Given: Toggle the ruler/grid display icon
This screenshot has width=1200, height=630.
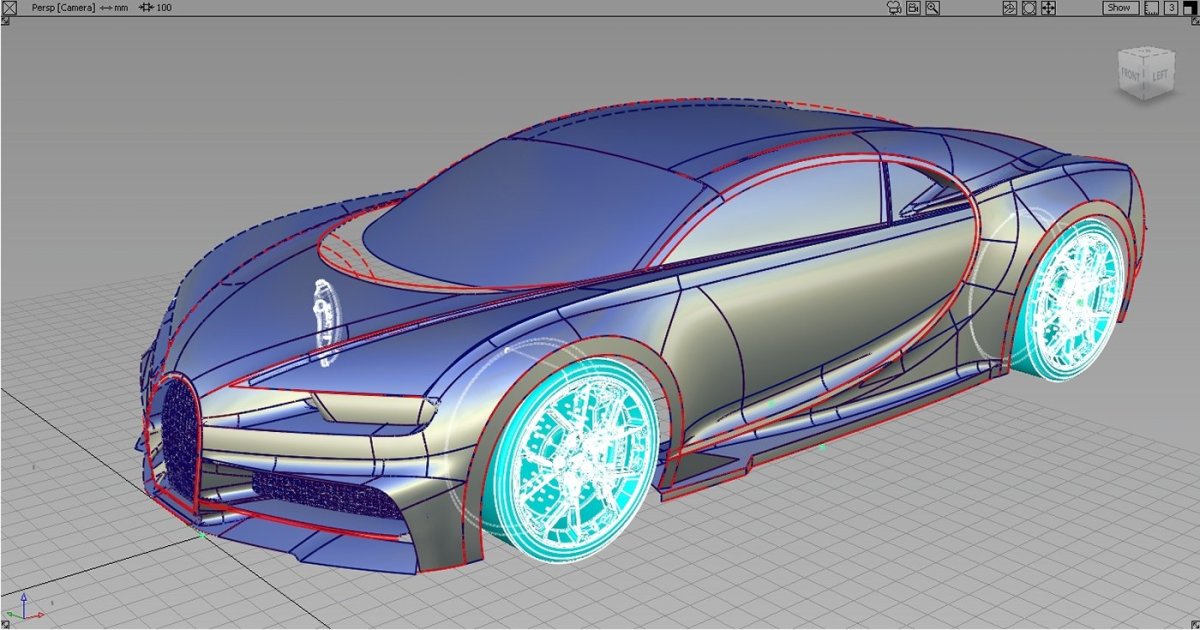Looking at the screenshot, I should pos(1151,7).
